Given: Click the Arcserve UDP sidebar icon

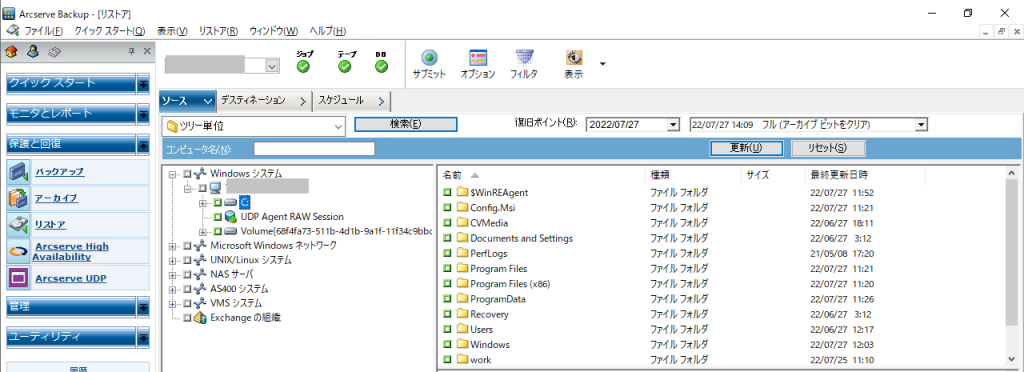Looking at the screenshot, I should point(18,278).
